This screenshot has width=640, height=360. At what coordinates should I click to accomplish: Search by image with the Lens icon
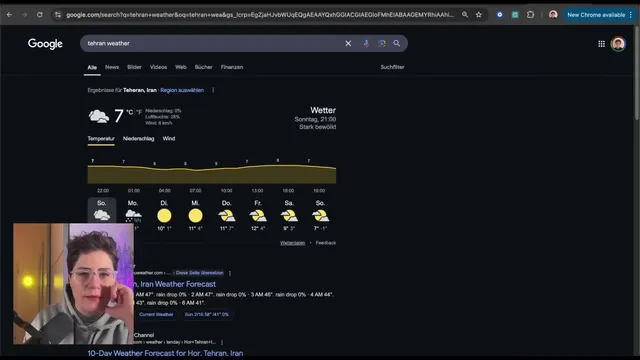pos(382,43)
